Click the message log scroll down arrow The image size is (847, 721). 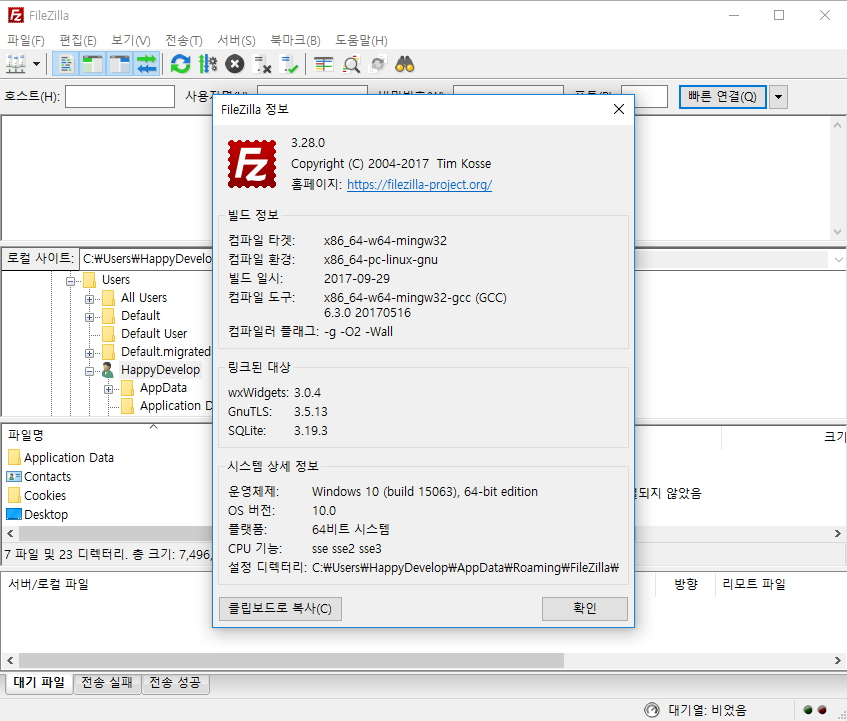837,232
